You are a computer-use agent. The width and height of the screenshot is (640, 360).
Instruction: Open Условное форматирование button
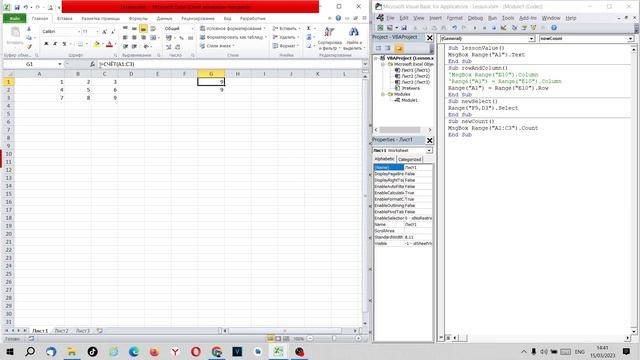(233, 29)
